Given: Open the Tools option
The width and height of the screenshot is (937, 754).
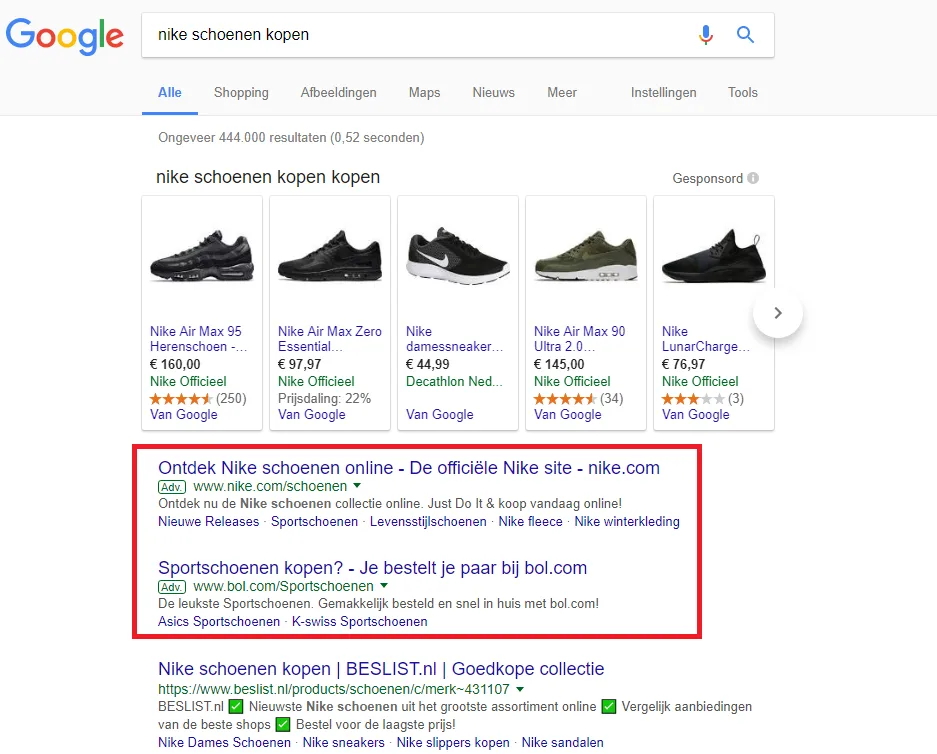Looking at the screenshot, I should (742, 93).
